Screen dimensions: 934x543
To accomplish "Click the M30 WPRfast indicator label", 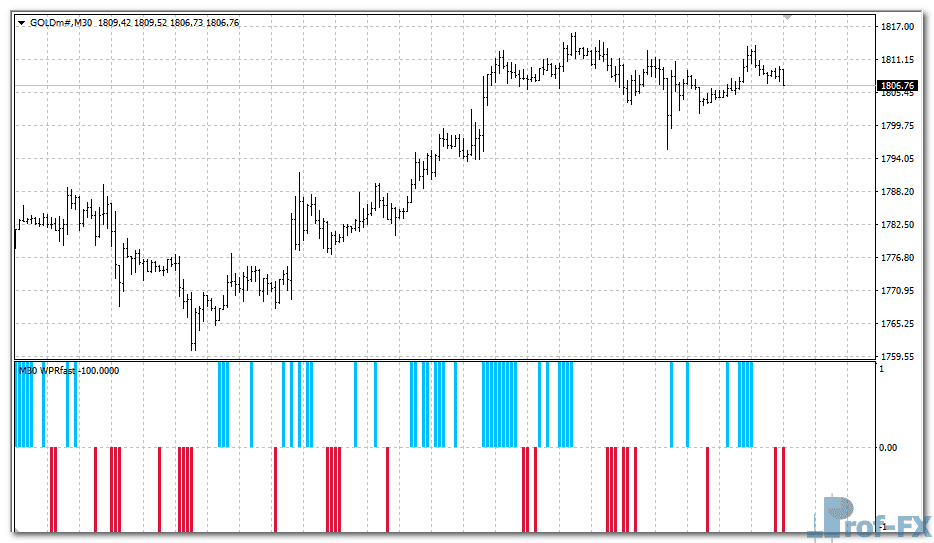I will coord(68,371).
